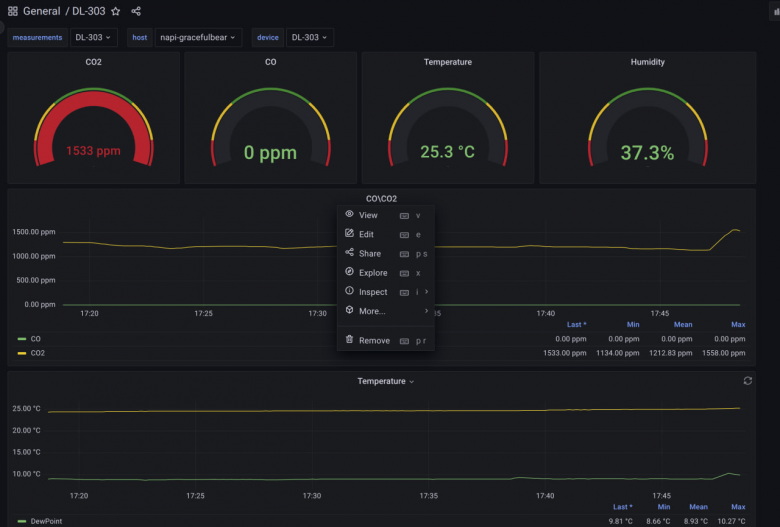Open the device DL-303 dropdown
Screen dimensions: 780x527
coord(309,37)
